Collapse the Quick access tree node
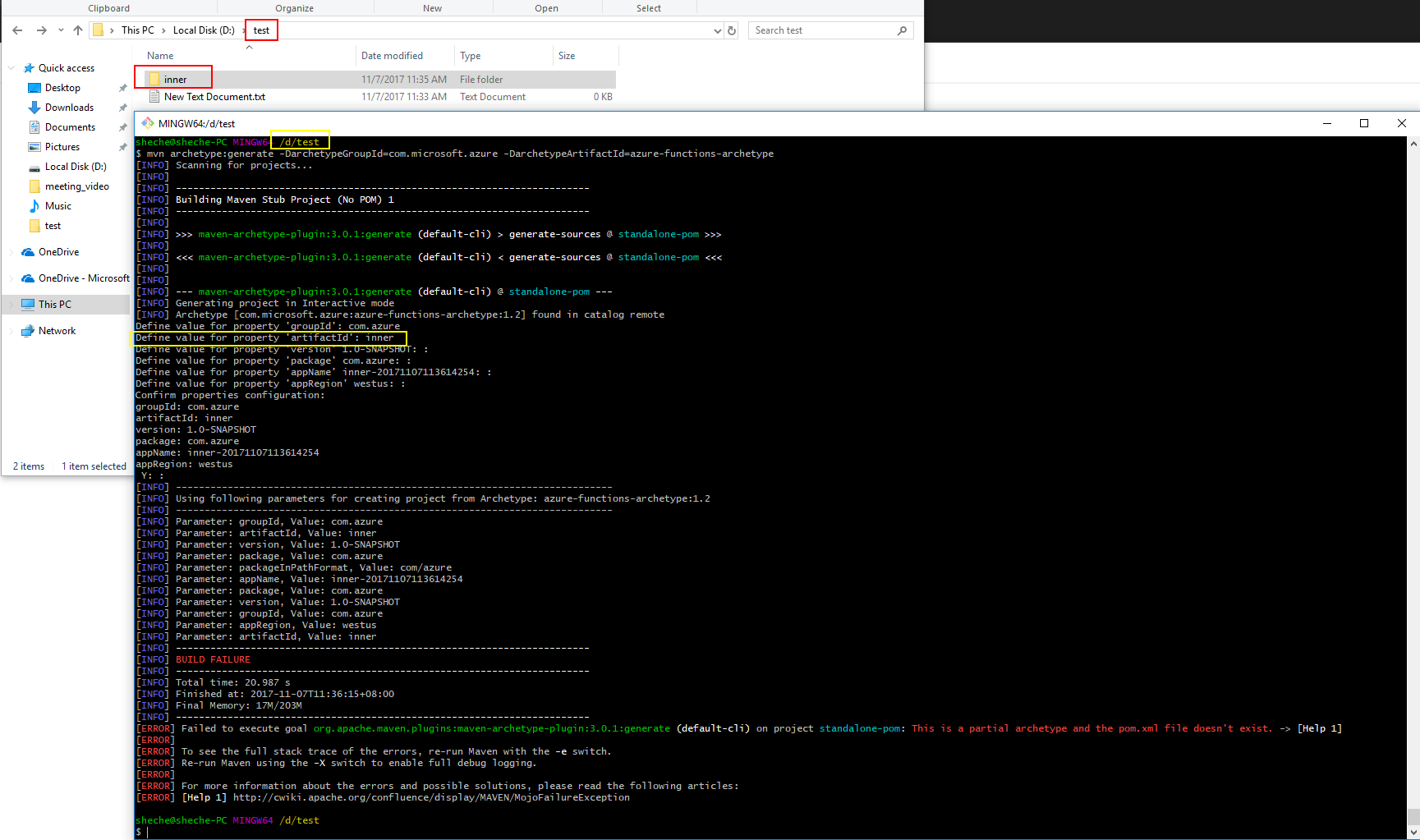Viewport: 1420px width, 840px height. [11, 68]
